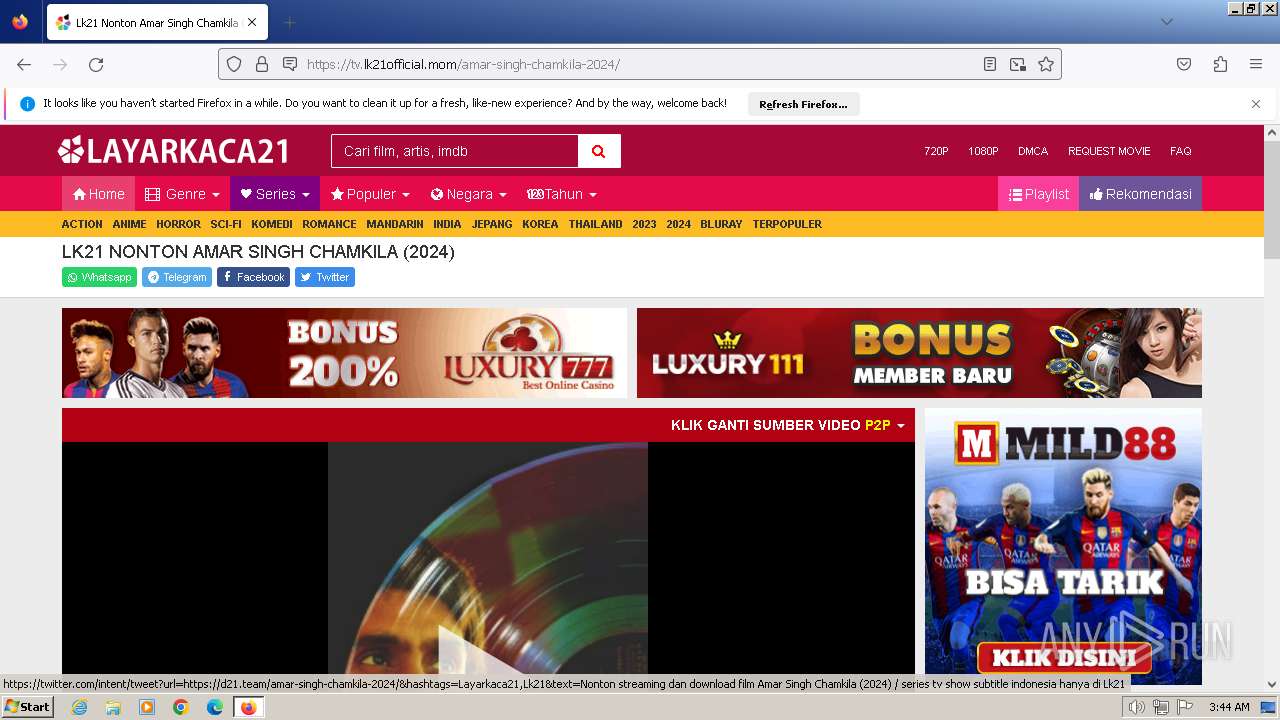The image size is (1280, 720).
Task: Click the page vertical scrollbar thumb
Action: 1272,200
